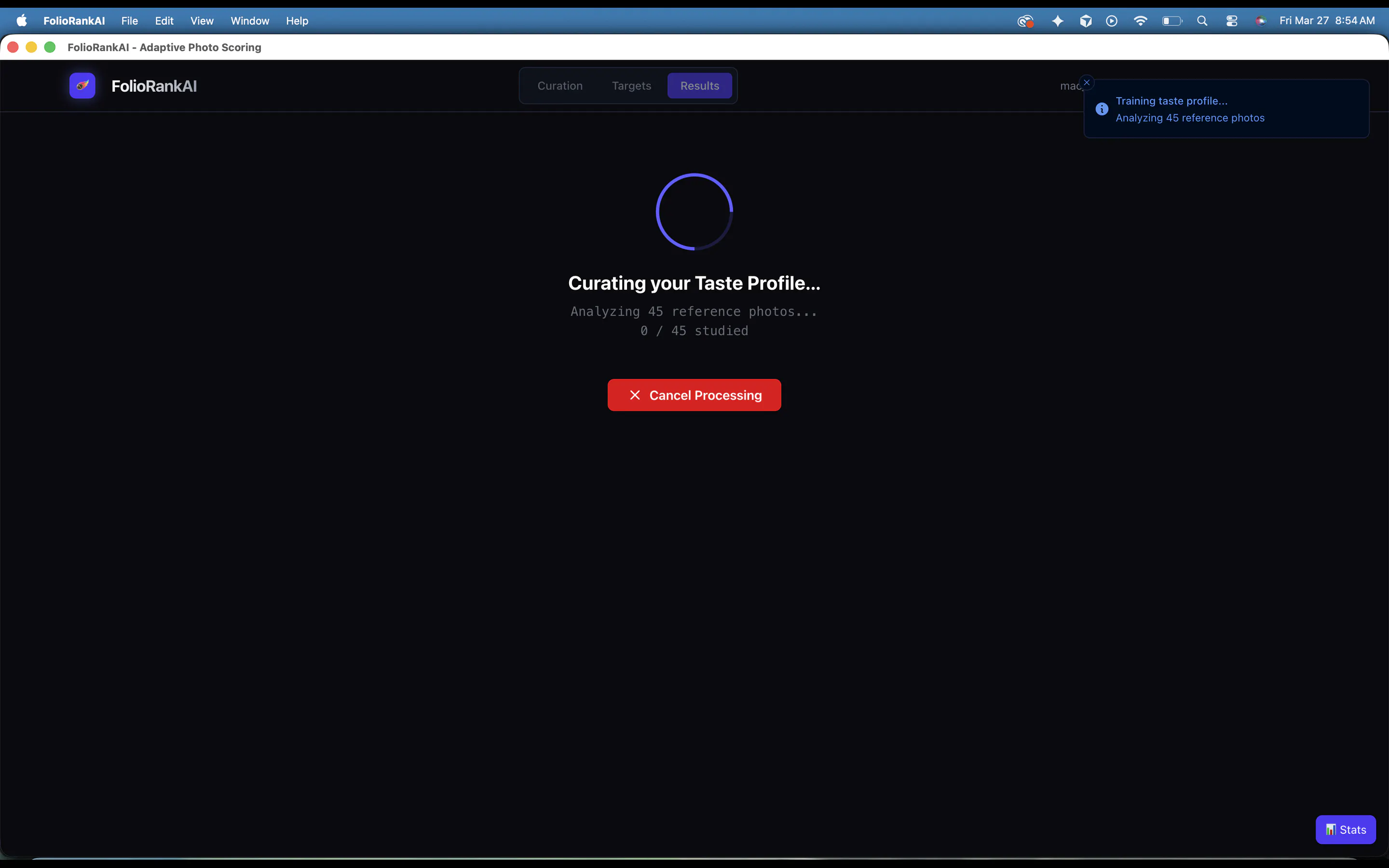Viewport: 1389px width, 868px height.
Task: Dismiss the Training taste profile notification
Action: [x=1087, y=82]
